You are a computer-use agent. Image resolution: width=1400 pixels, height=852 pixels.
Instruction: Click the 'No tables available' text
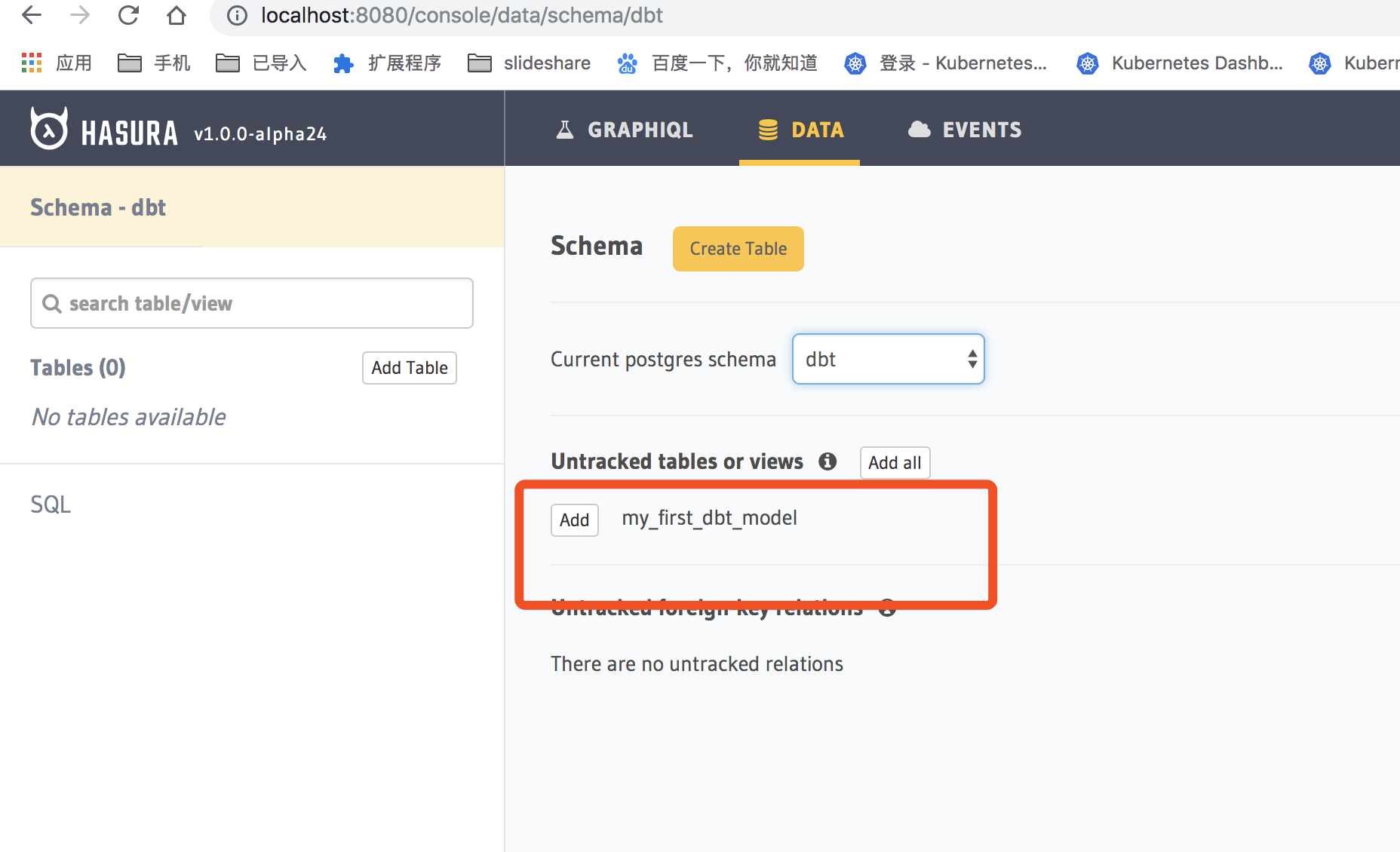click(129, 417)
